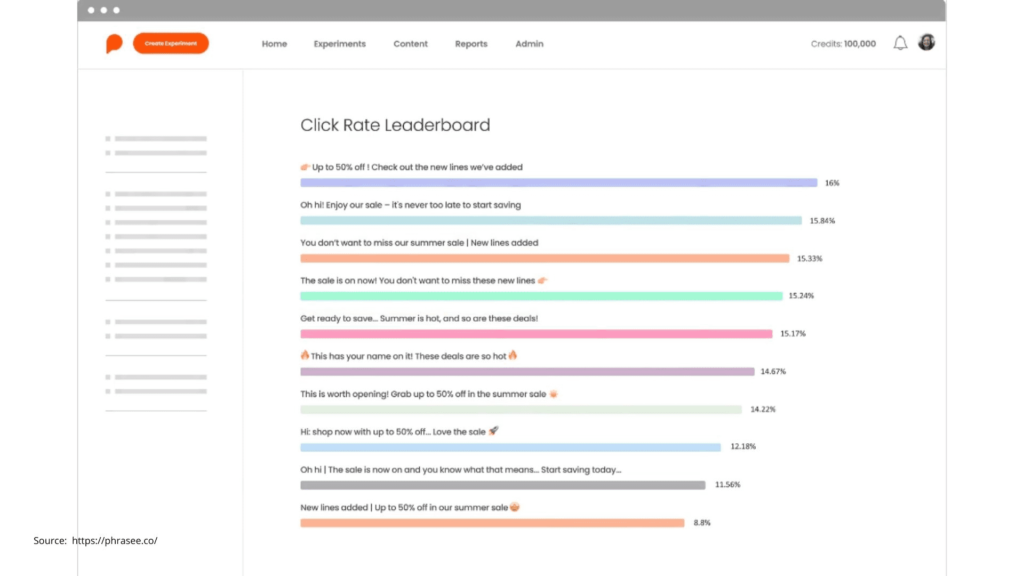Open the Content section
The height and width of the screenshot is (576, 1024).
(x=410, y=44)
